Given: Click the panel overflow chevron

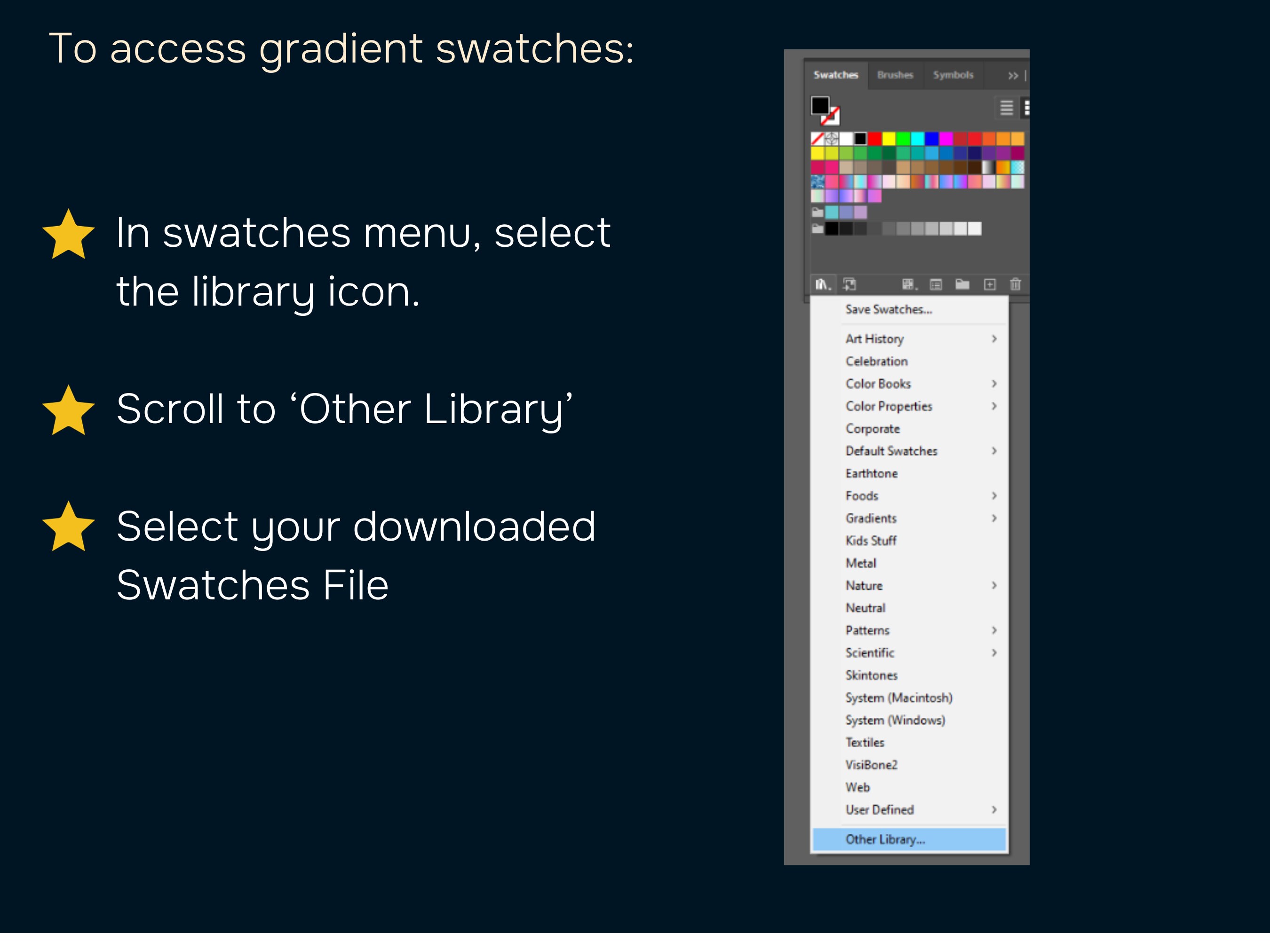Looking at the screenshot, I should coord(1013,75).
